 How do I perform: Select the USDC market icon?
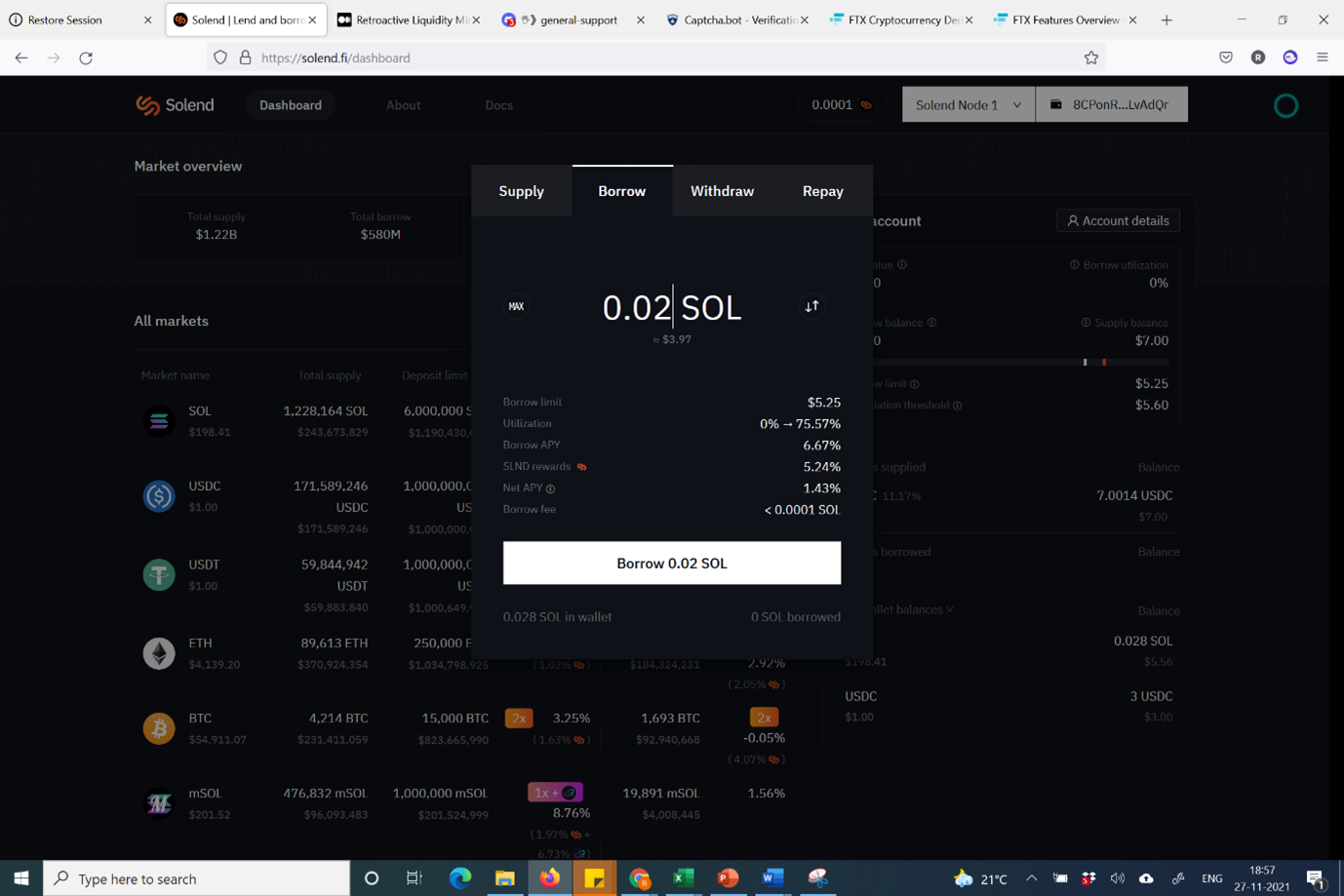pos(159,496)
